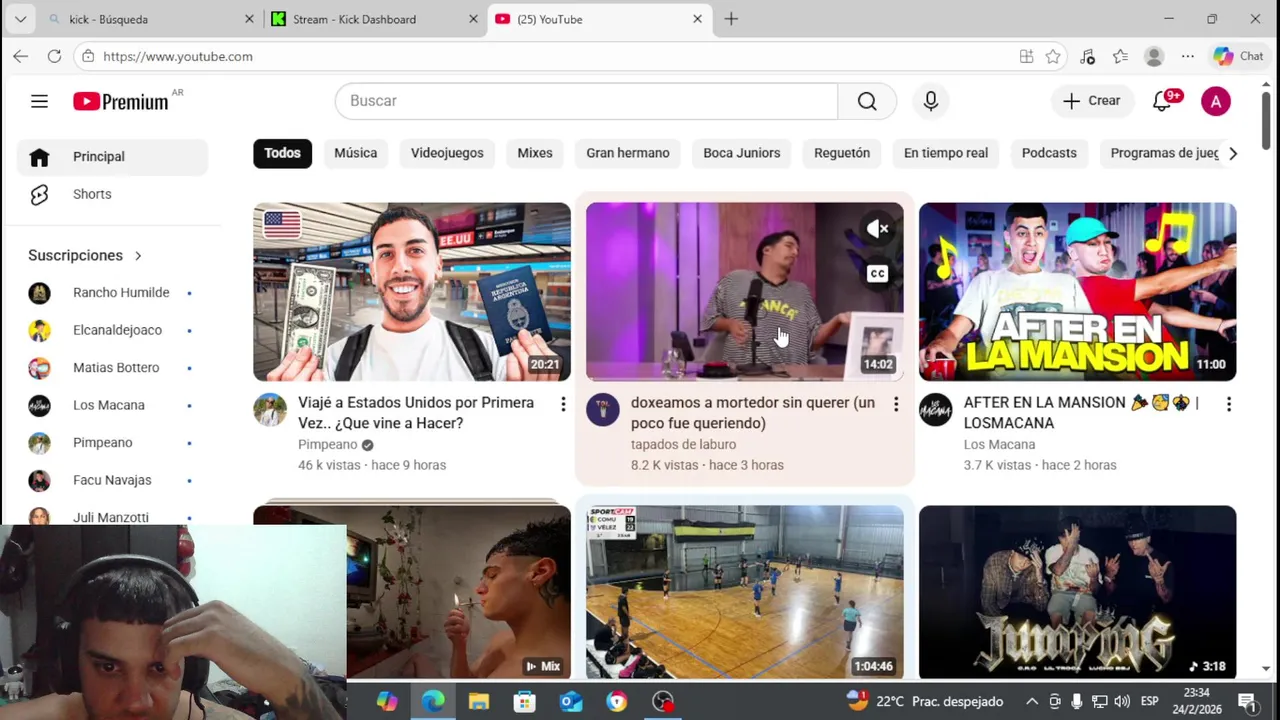Open taskbar clock showing 23:34
The width and height of the screenshot is (1280, 720).
[x=1196, y=701]
